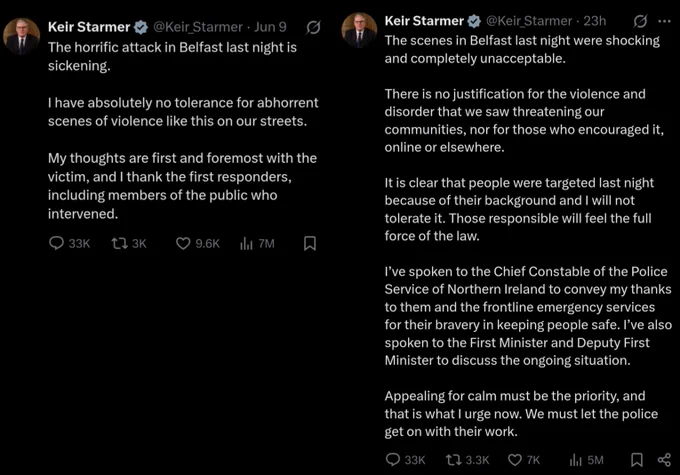
Task: Repost the Jun 9 Belfast attack tweet
Action: pos(129,243)
